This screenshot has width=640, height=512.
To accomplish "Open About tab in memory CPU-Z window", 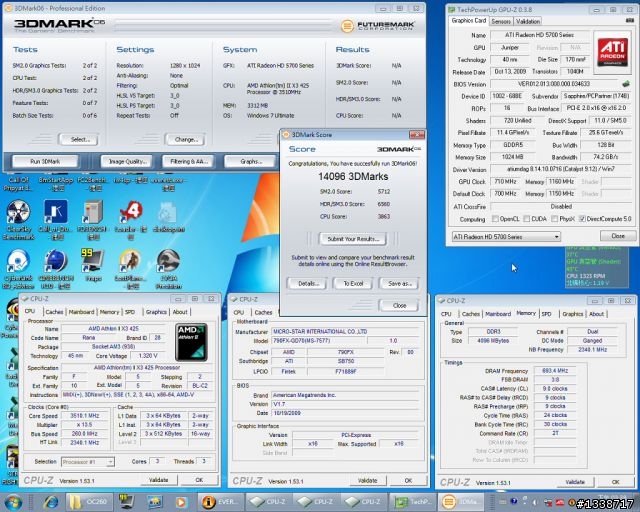I will (x=596, y=314).
